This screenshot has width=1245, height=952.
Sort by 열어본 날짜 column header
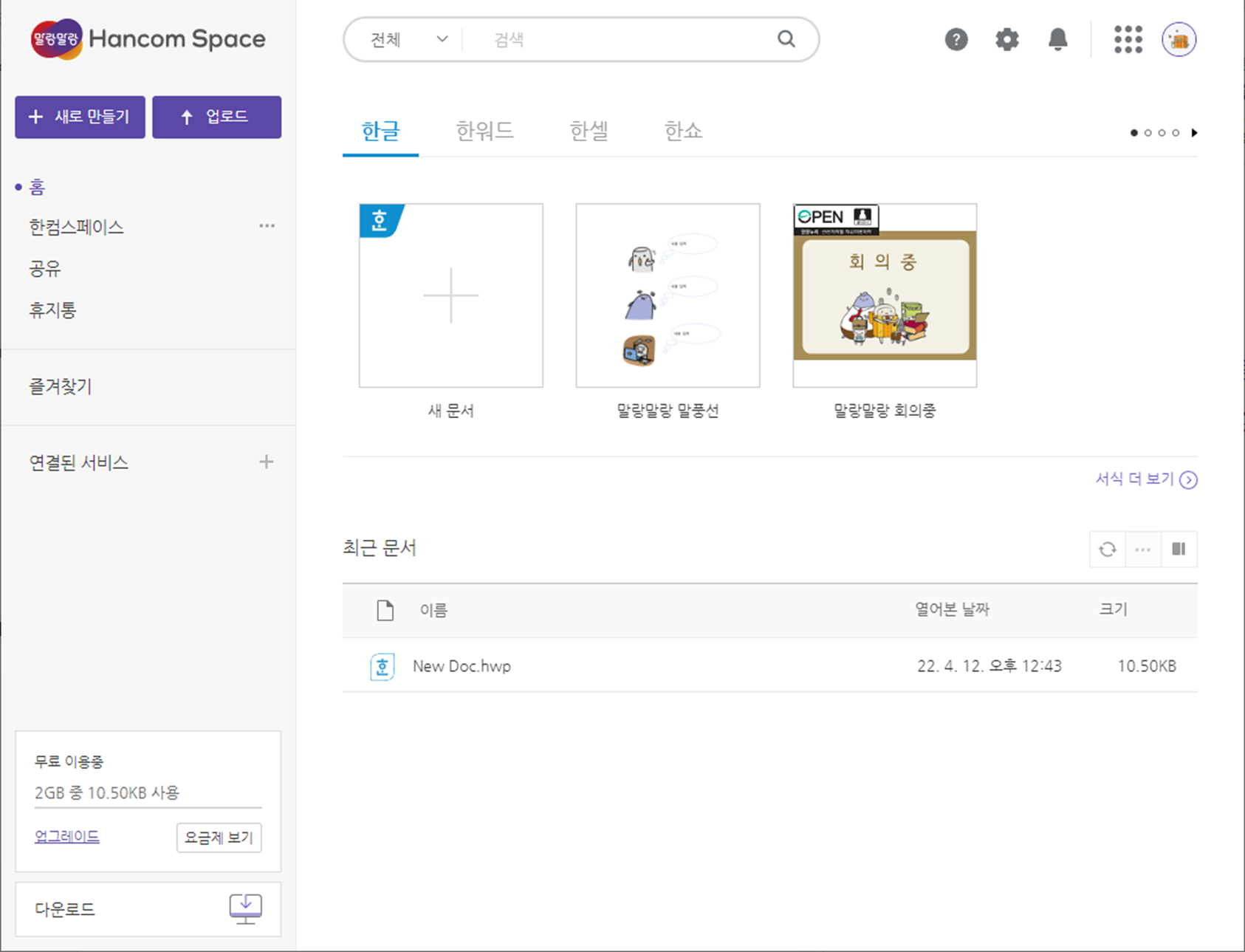point(953,609)
